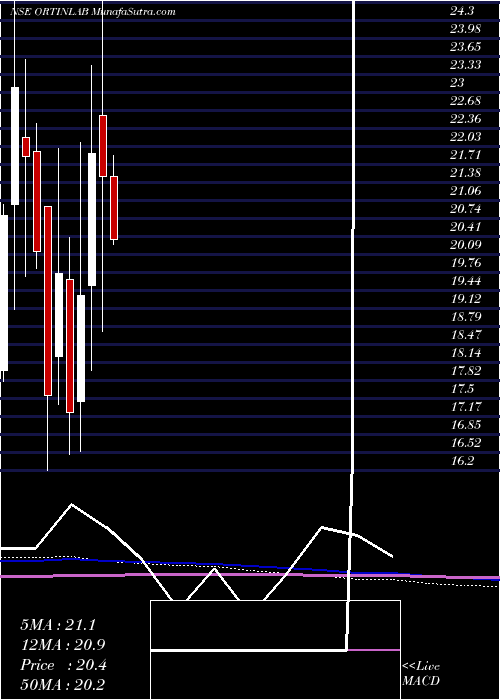This screenshot has width=500, height=700.
Task: Click the 20.74 axis label
Action: click(465, 209)
